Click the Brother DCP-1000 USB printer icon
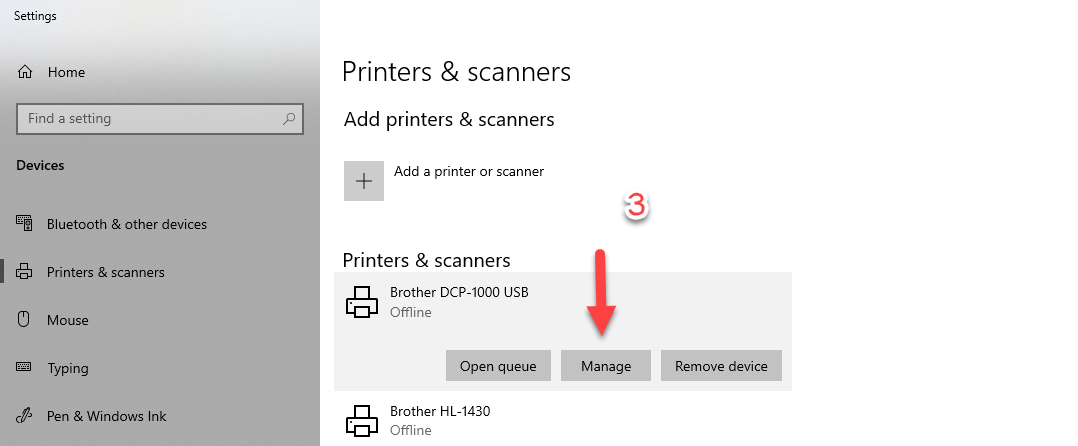The height and width of the screenshot is (446, 1078). tap(362, 302)
